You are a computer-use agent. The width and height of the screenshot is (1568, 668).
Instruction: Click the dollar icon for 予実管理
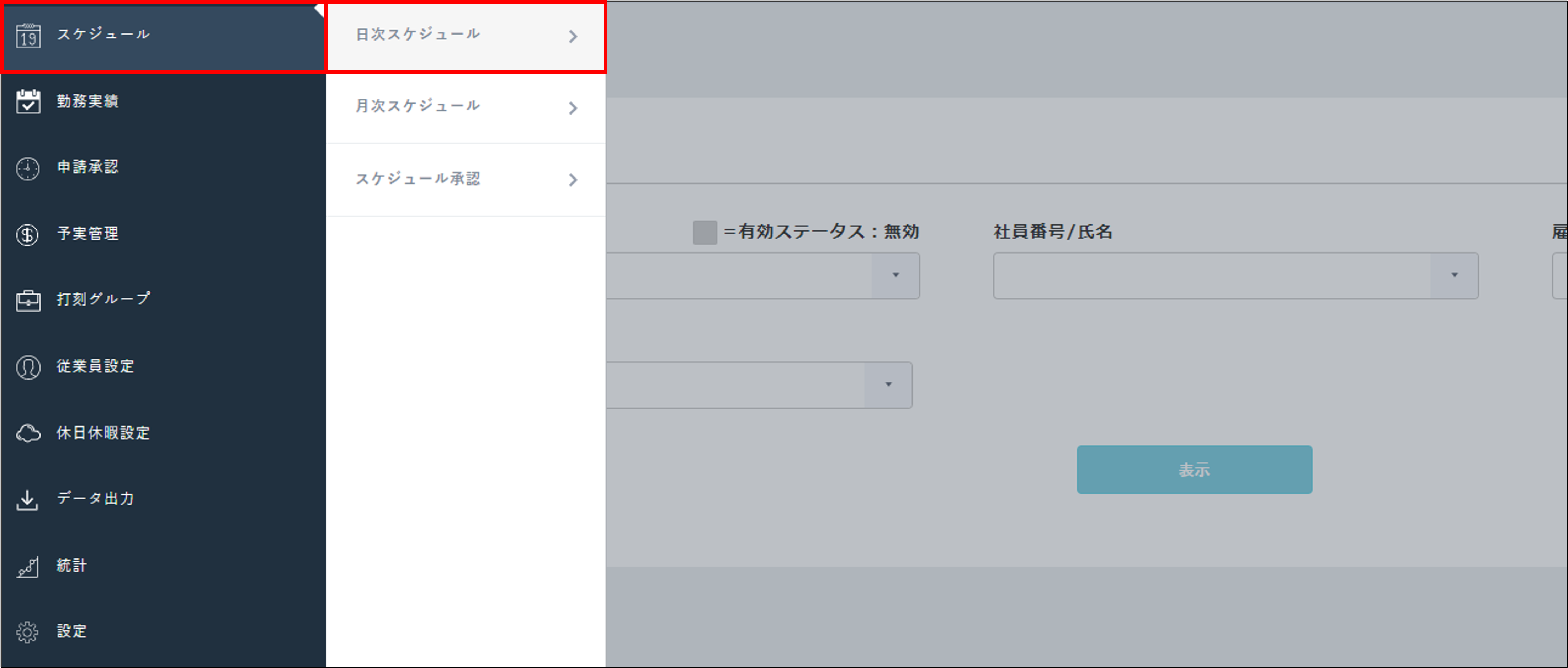[x=28, y=234]
